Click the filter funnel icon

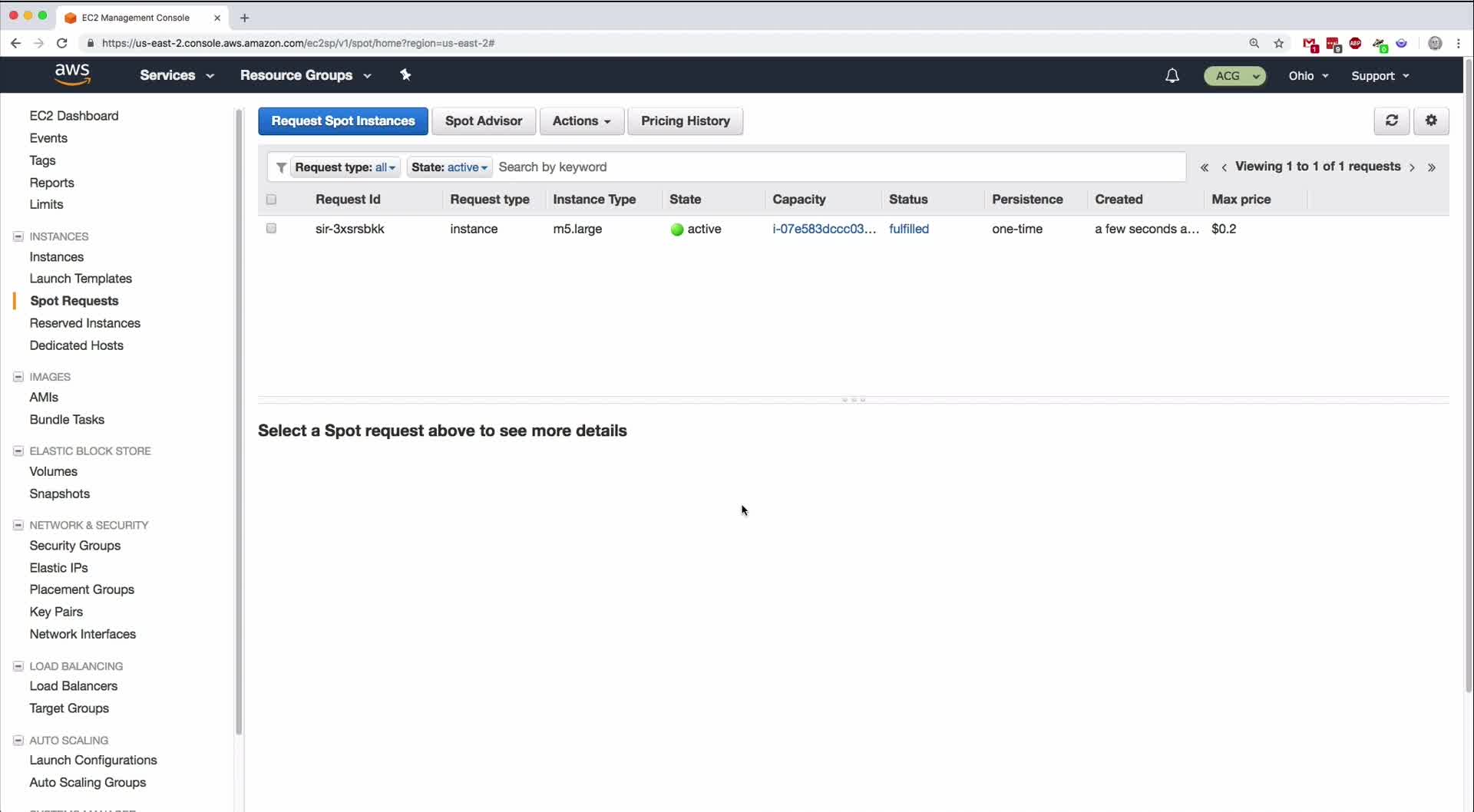tap(281, 167)
